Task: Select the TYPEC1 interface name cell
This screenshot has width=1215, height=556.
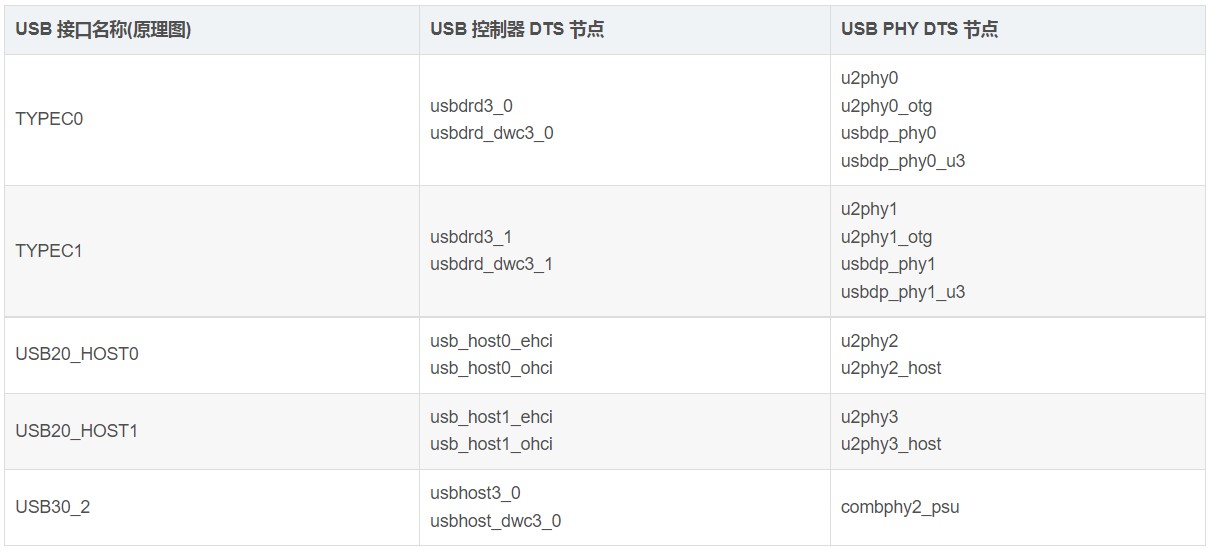Action: coord(50,251)
